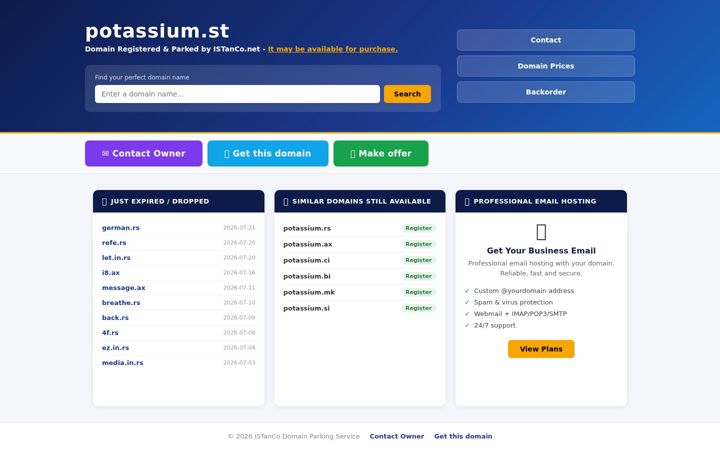Register potassium.mk domain

click(x=418, y=292)
